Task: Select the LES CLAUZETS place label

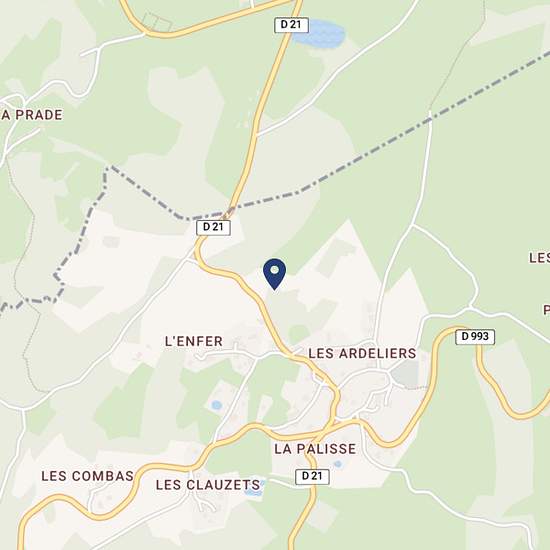Action: (x=208, y=485)
